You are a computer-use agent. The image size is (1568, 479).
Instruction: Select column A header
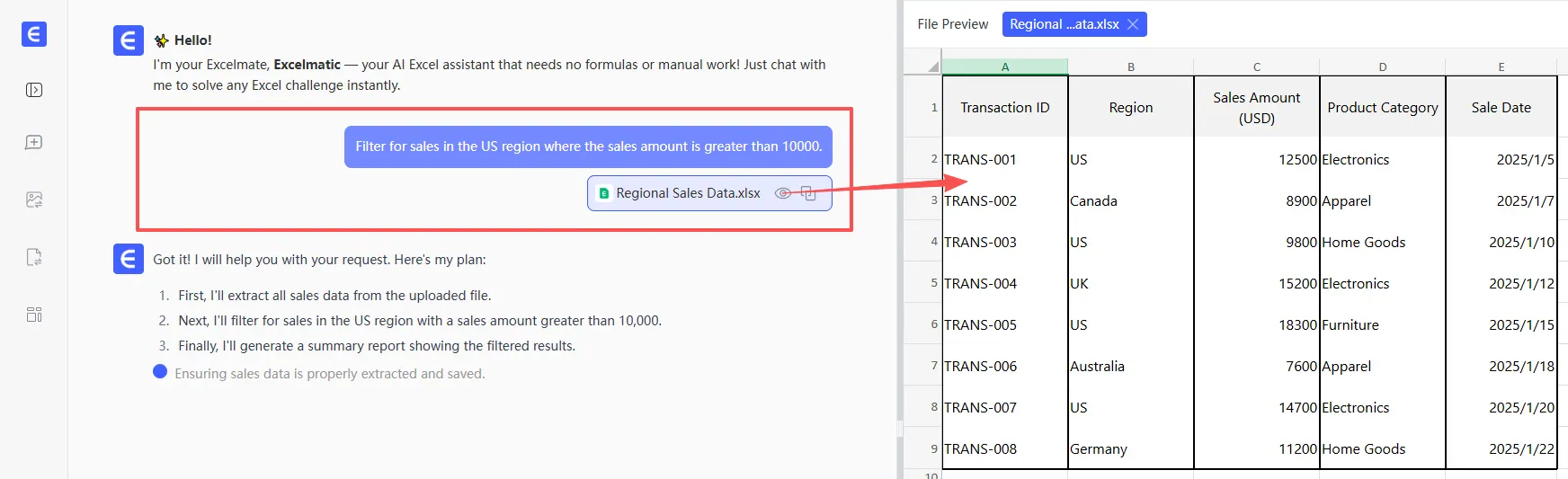coord(1005,67)
